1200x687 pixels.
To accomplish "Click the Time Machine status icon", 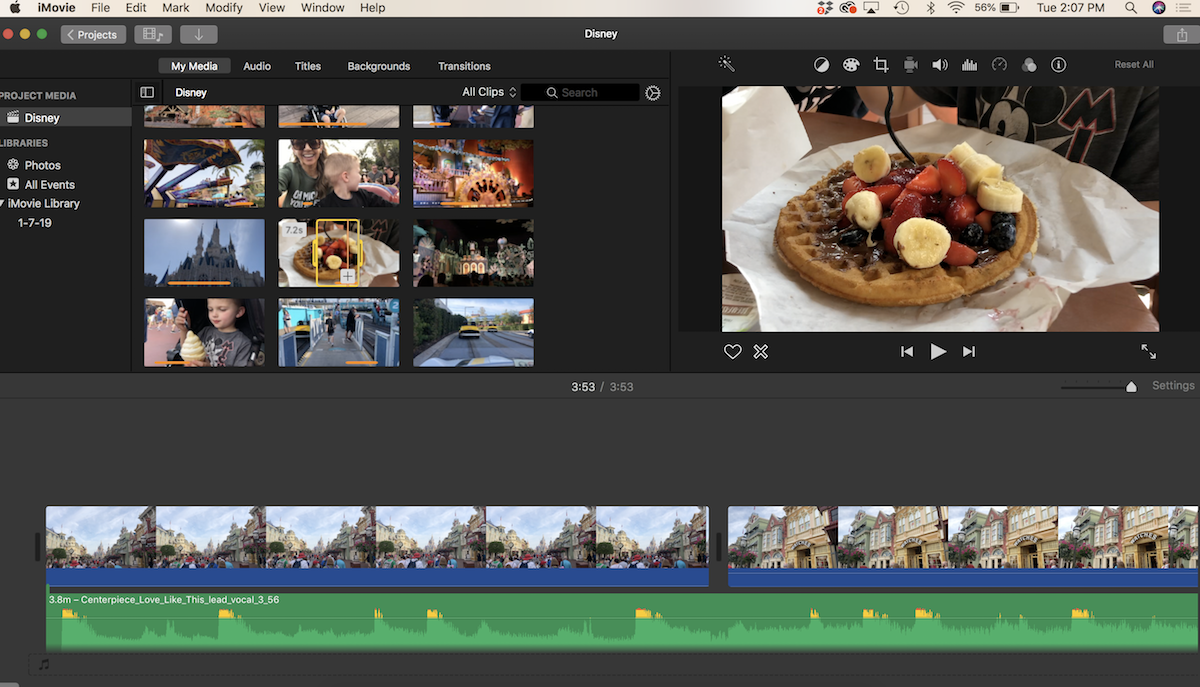I will pyautogui.click(x=901, y=8).
